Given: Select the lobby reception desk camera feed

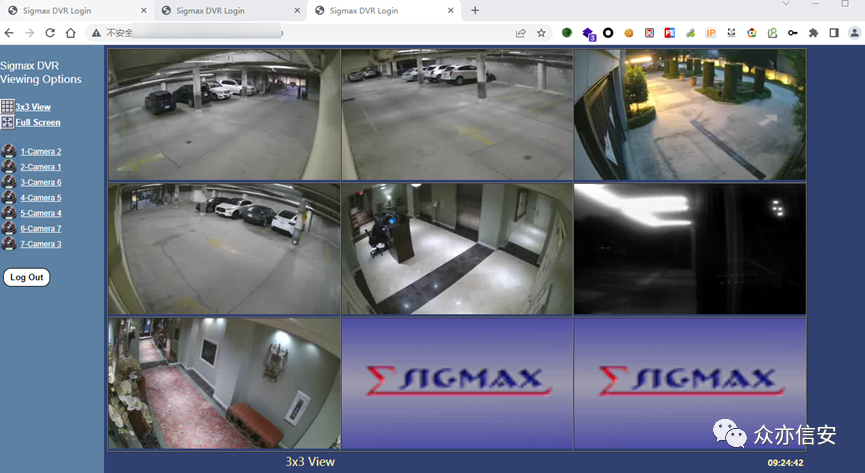Looking at the screenshot, I should pyautogui.click(x=457, y=248).
